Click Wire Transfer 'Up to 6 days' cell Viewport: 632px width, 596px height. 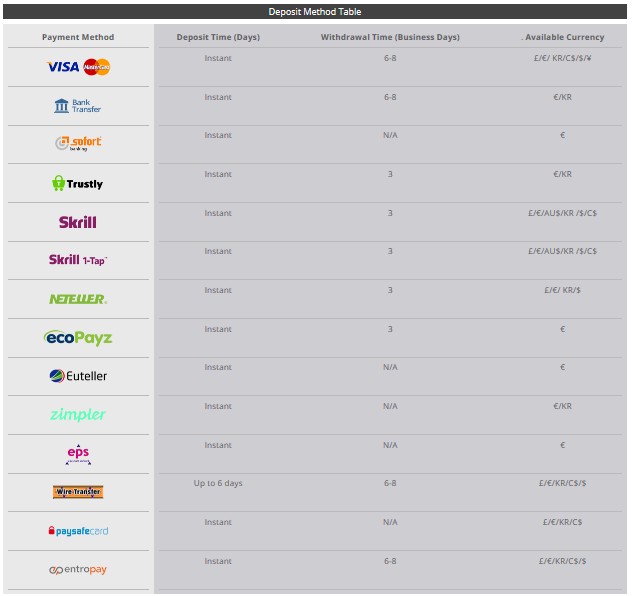[x=218, y=483]
